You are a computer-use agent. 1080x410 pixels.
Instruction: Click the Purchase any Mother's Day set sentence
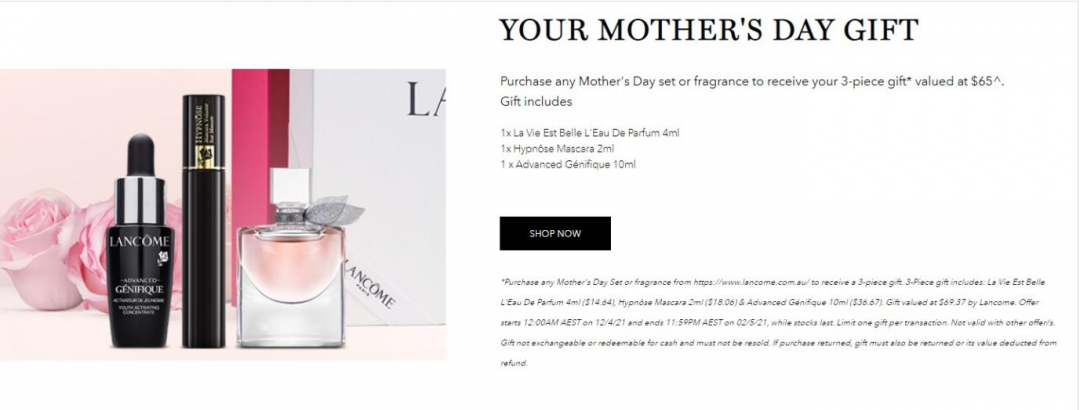coord(752,81)
